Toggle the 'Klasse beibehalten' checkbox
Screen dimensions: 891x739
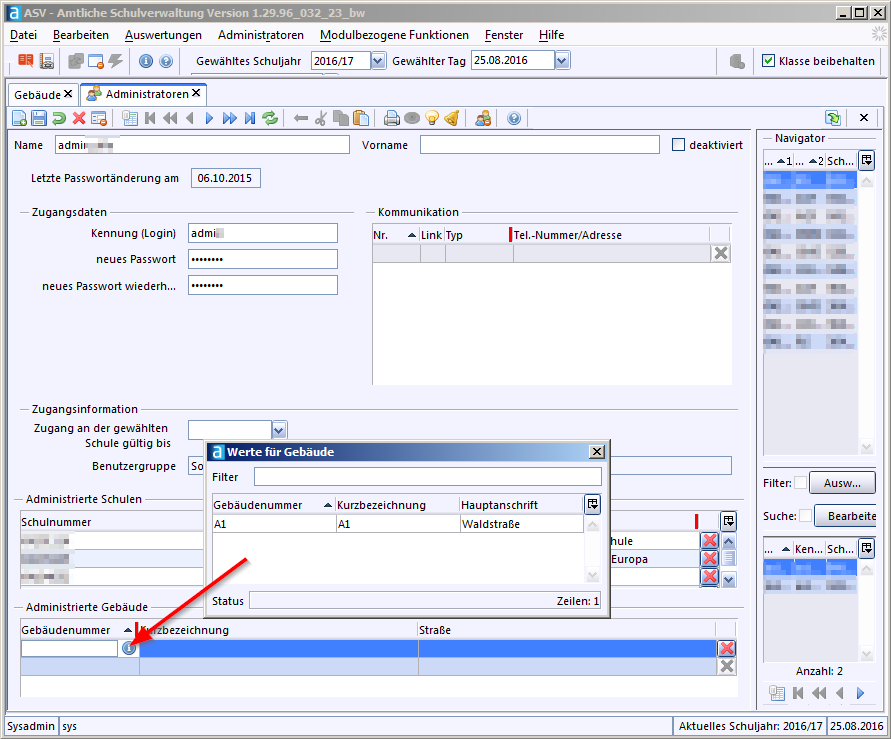(768, 61)
